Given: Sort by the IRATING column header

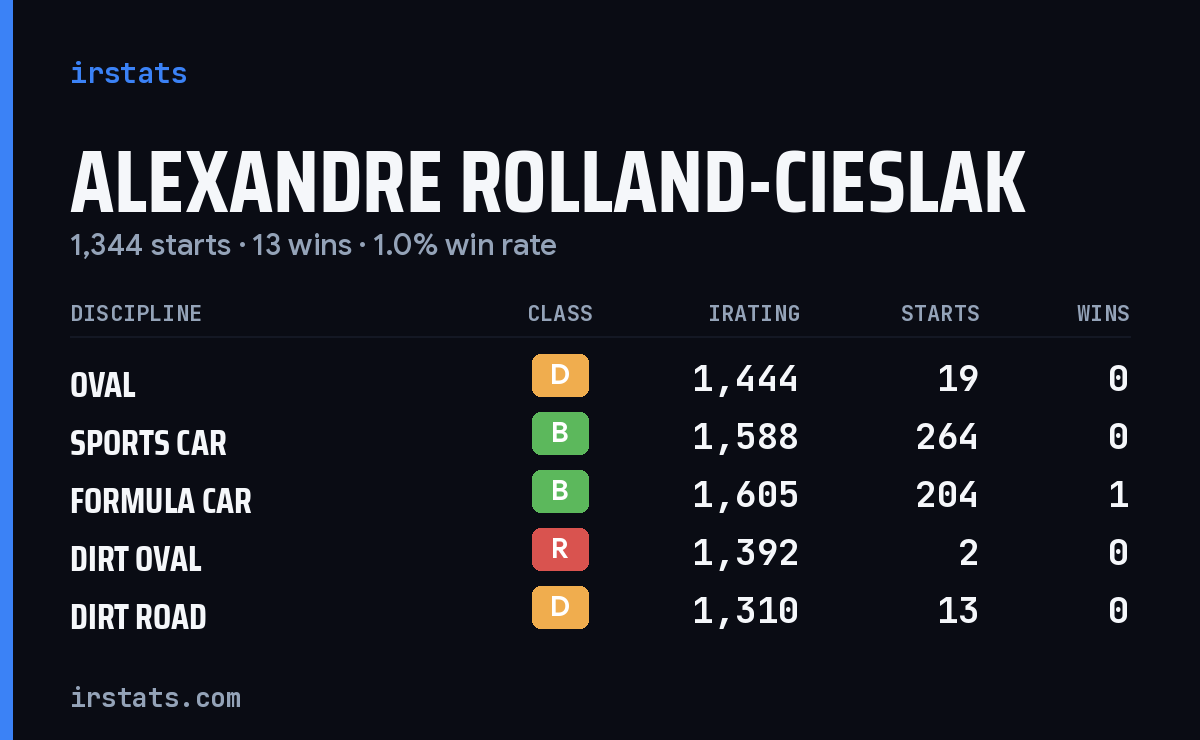Looking at the screenshot, I should coord(754,314).
